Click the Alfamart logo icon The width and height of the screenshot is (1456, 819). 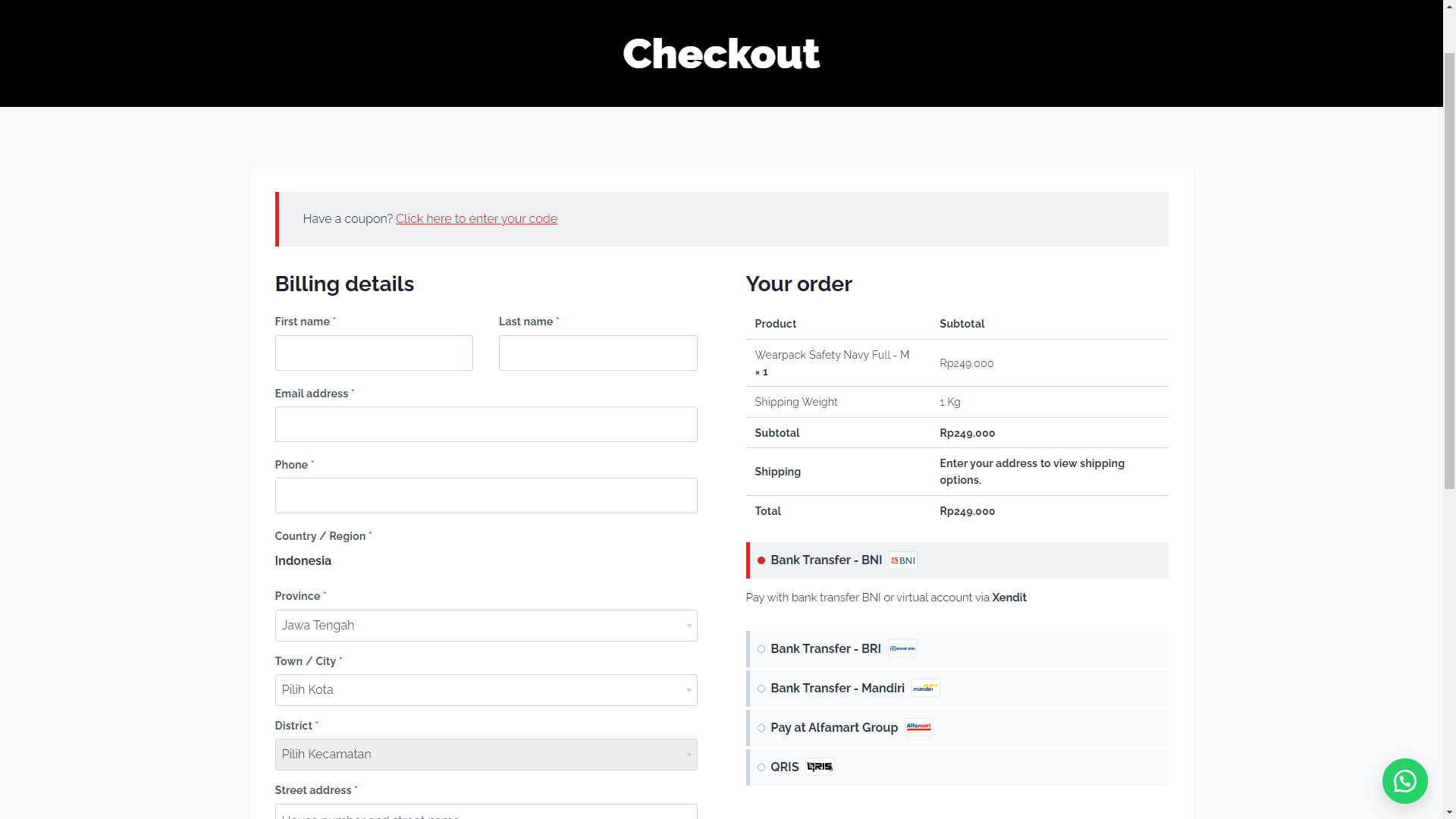click(918, 727)
